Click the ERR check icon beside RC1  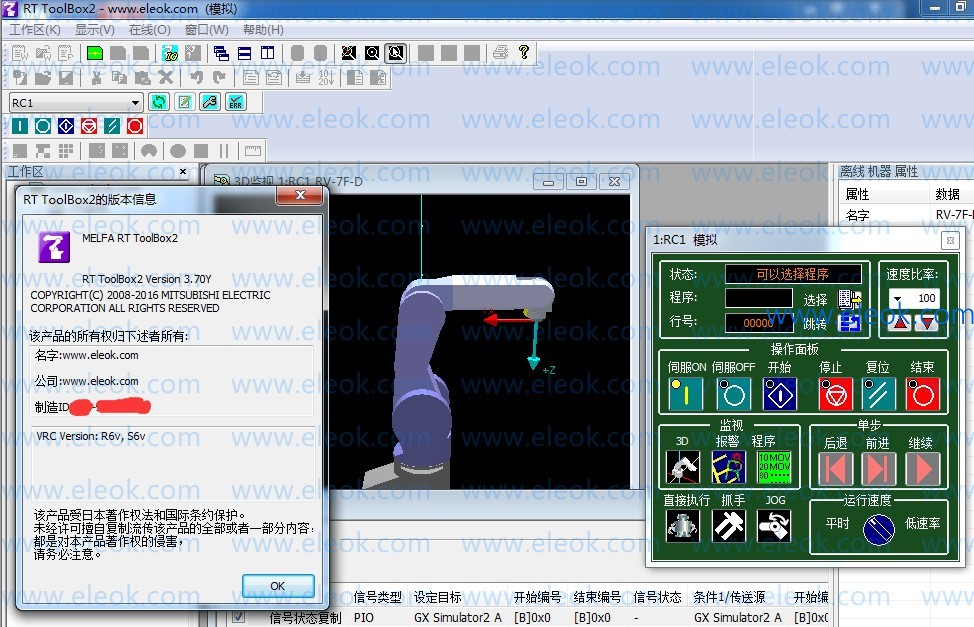tap(235, 102)
